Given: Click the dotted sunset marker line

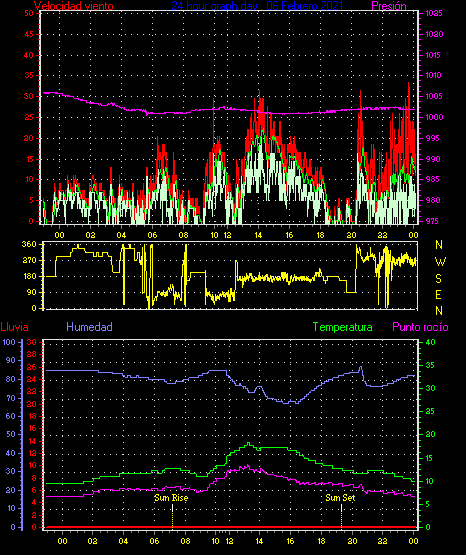Looking at the screenshot, I should pyautogui.click(x=341, y=516).
